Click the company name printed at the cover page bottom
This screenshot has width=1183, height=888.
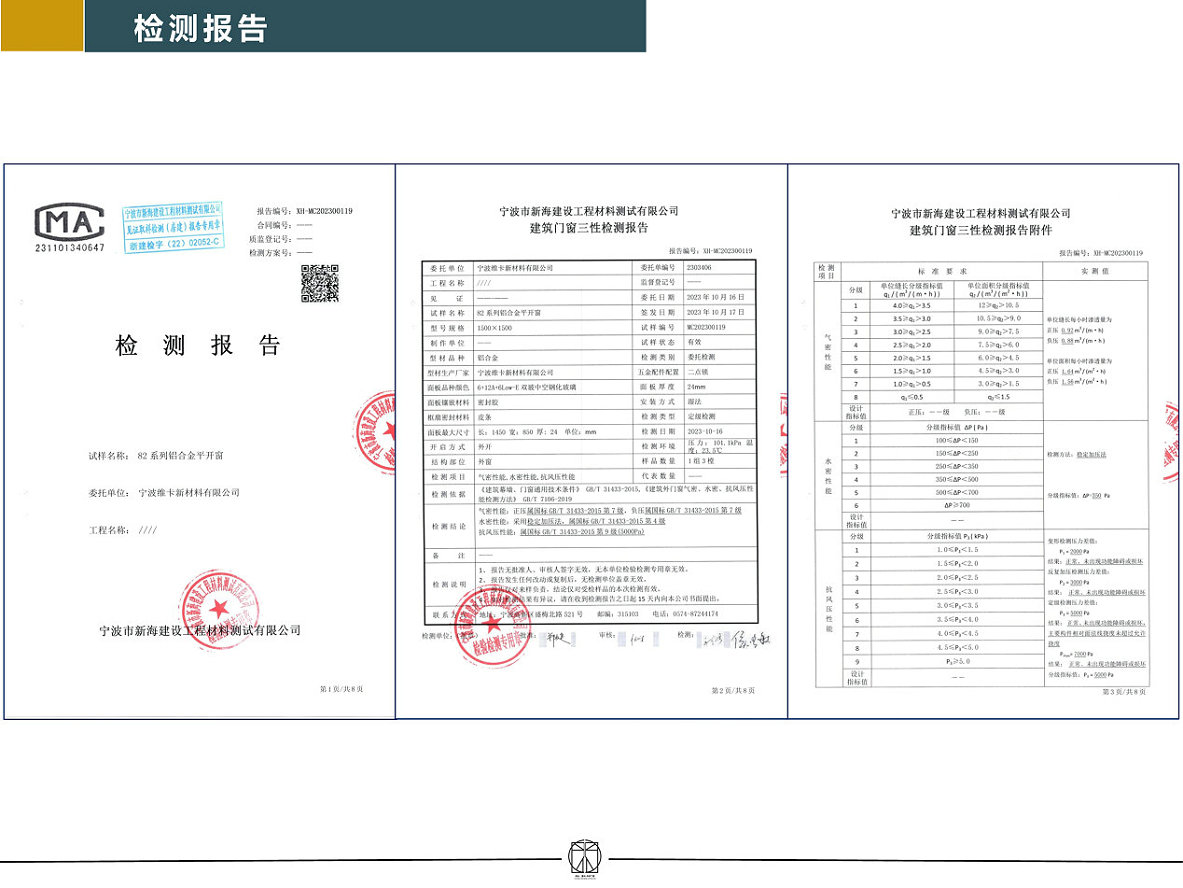[x=200, y=631]
